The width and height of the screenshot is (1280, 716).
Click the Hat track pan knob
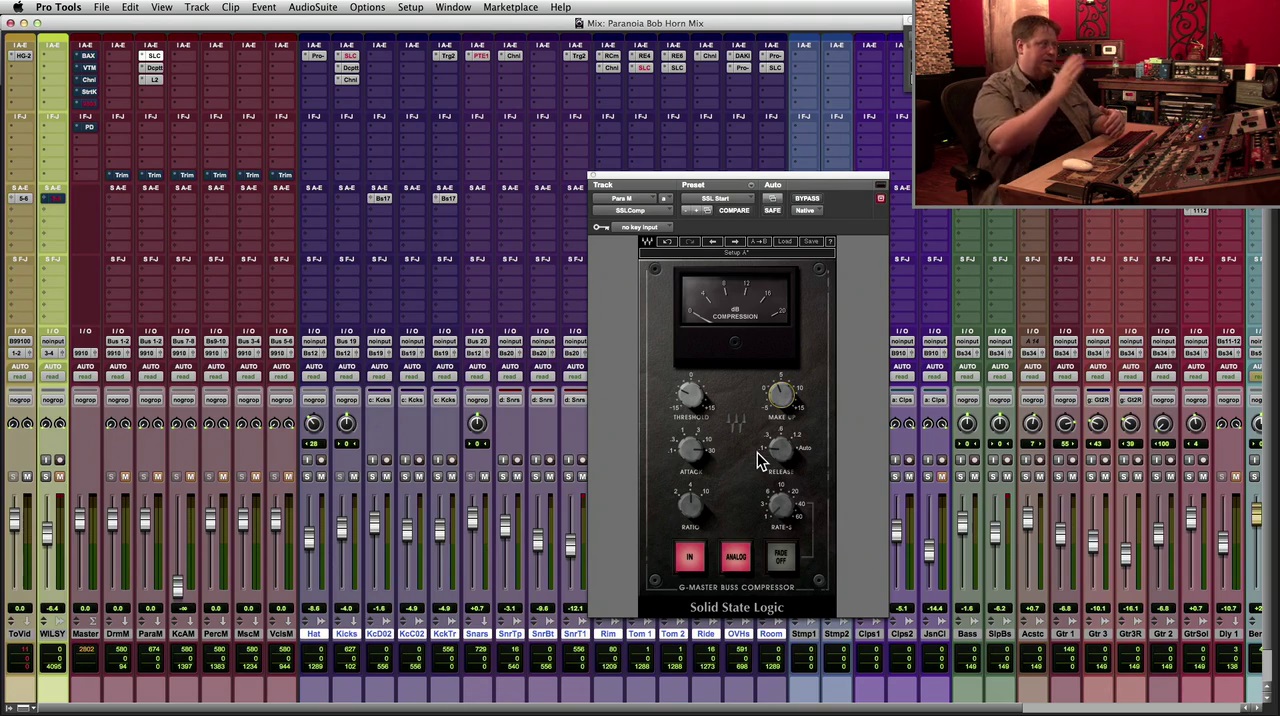tap(314, 424)
